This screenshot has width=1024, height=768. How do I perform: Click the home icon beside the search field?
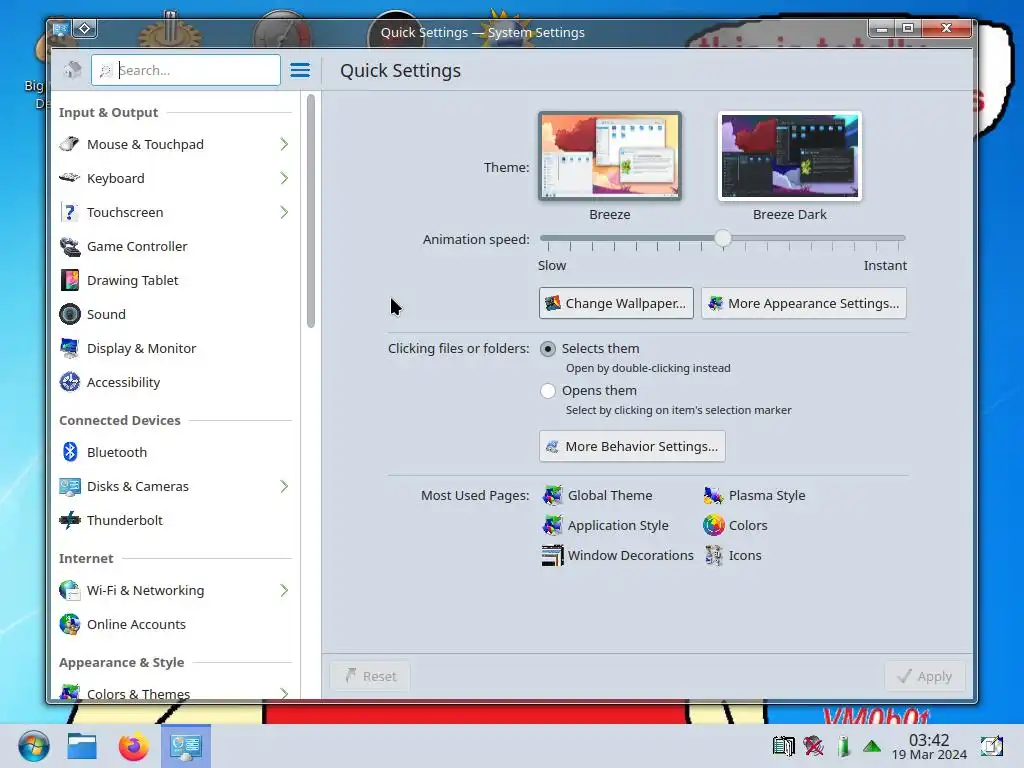(72, 70)
